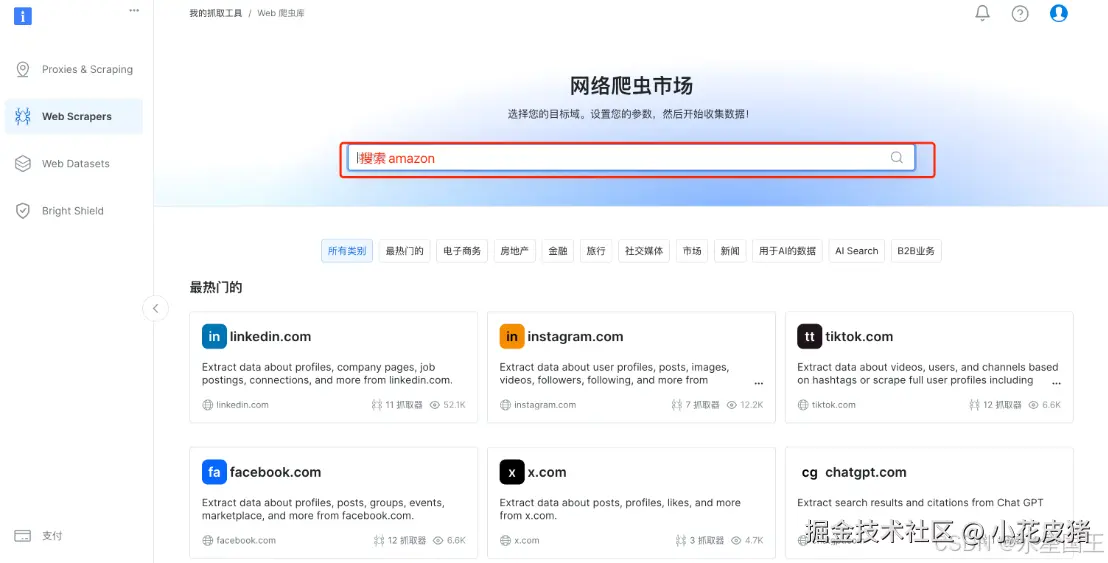Open Web Datasets section

pos(74,163)
